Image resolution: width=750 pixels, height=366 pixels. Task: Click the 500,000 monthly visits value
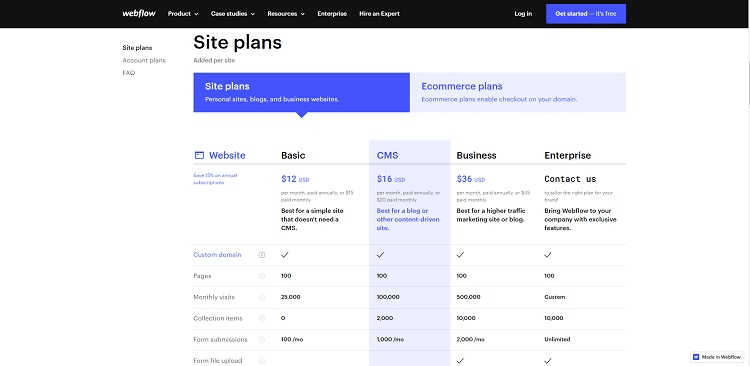(468, 297)
